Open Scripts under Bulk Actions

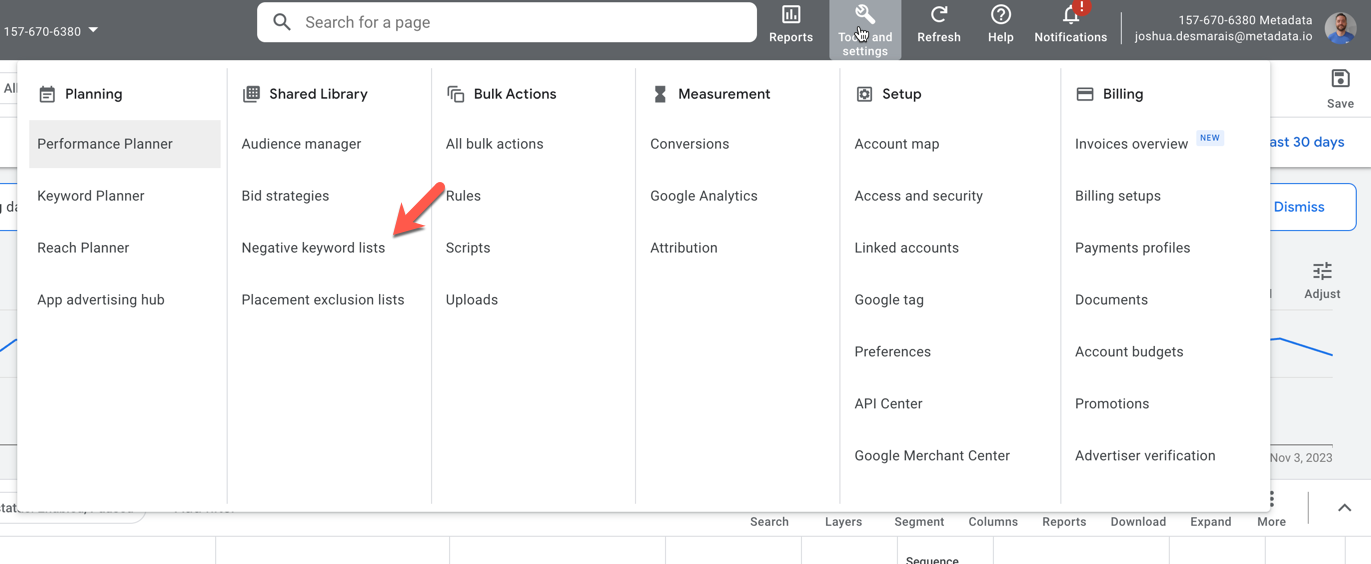click(x=468, y=248)
